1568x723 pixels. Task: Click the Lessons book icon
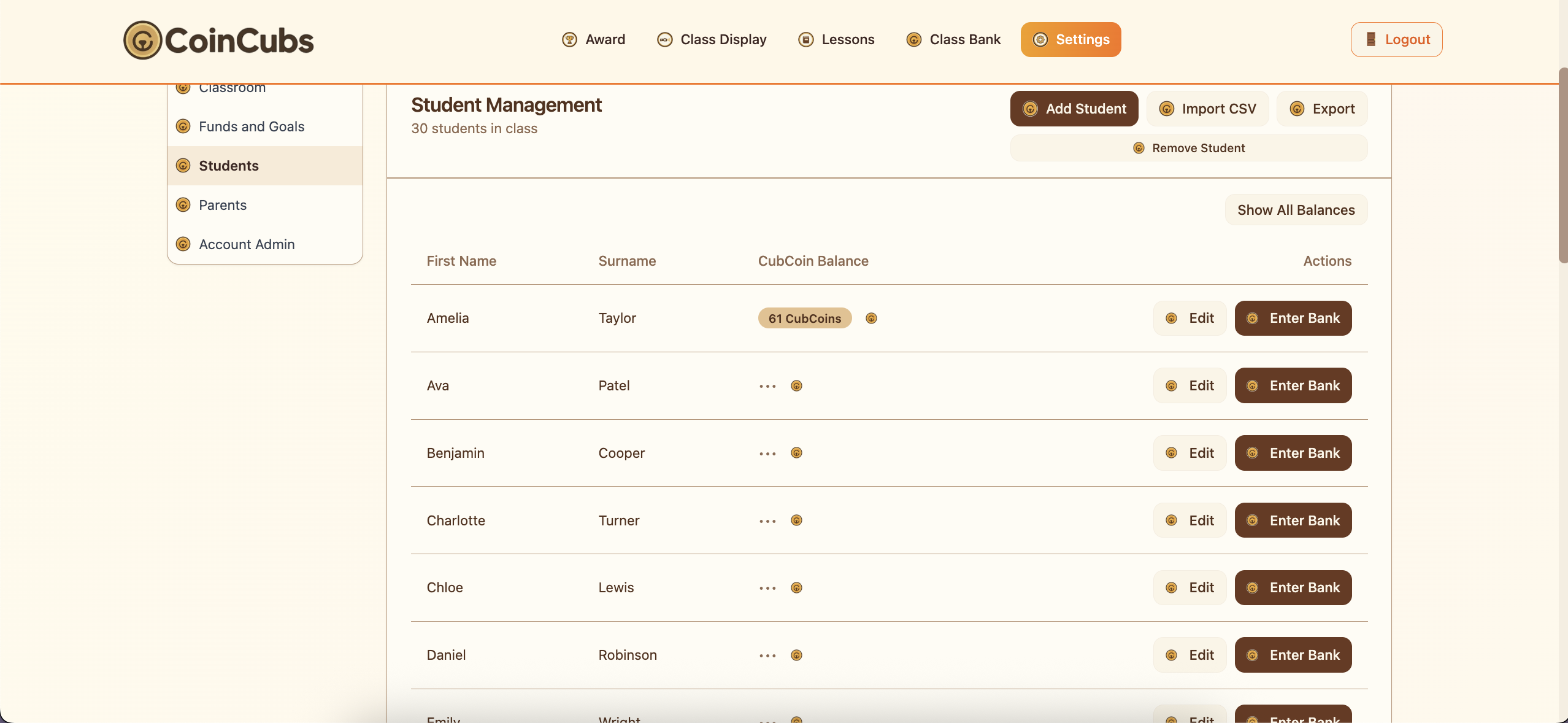805,40
